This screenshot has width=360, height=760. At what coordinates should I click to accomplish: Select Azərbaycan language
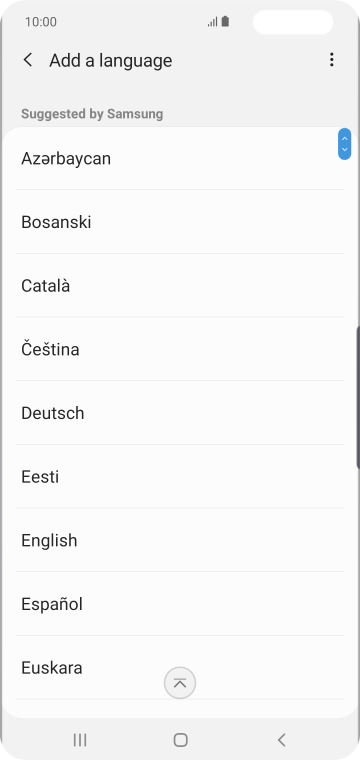coord(180,158)
